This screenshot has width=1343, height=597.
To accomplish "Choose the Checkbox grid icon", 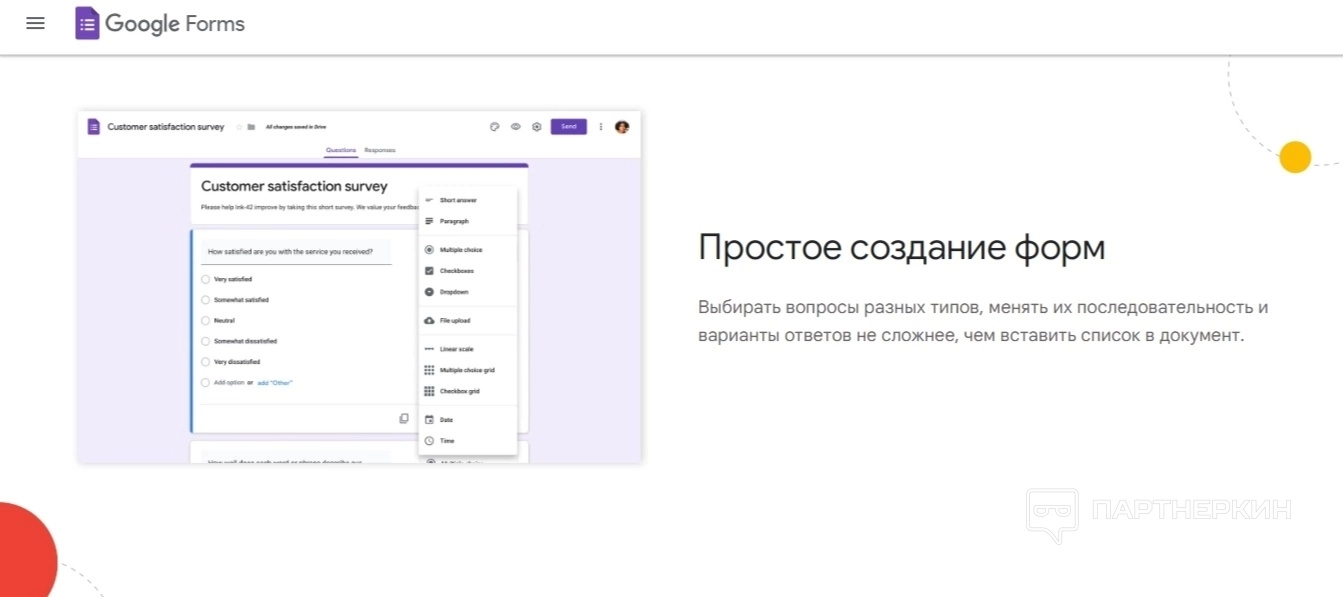I will [429, 391].
